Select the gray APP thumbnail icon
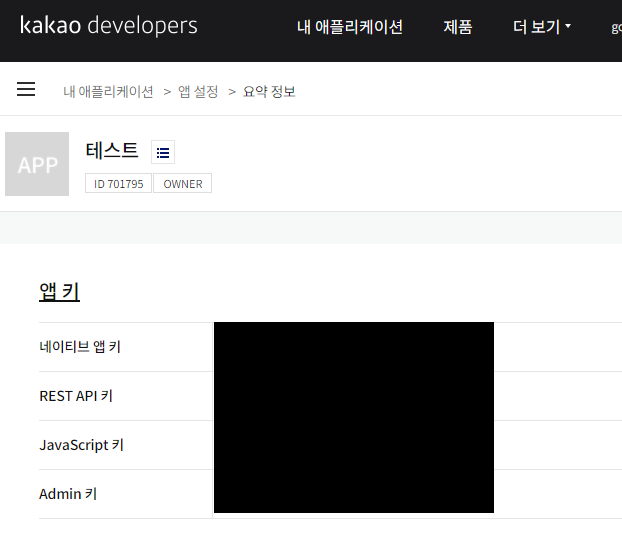 37,164
